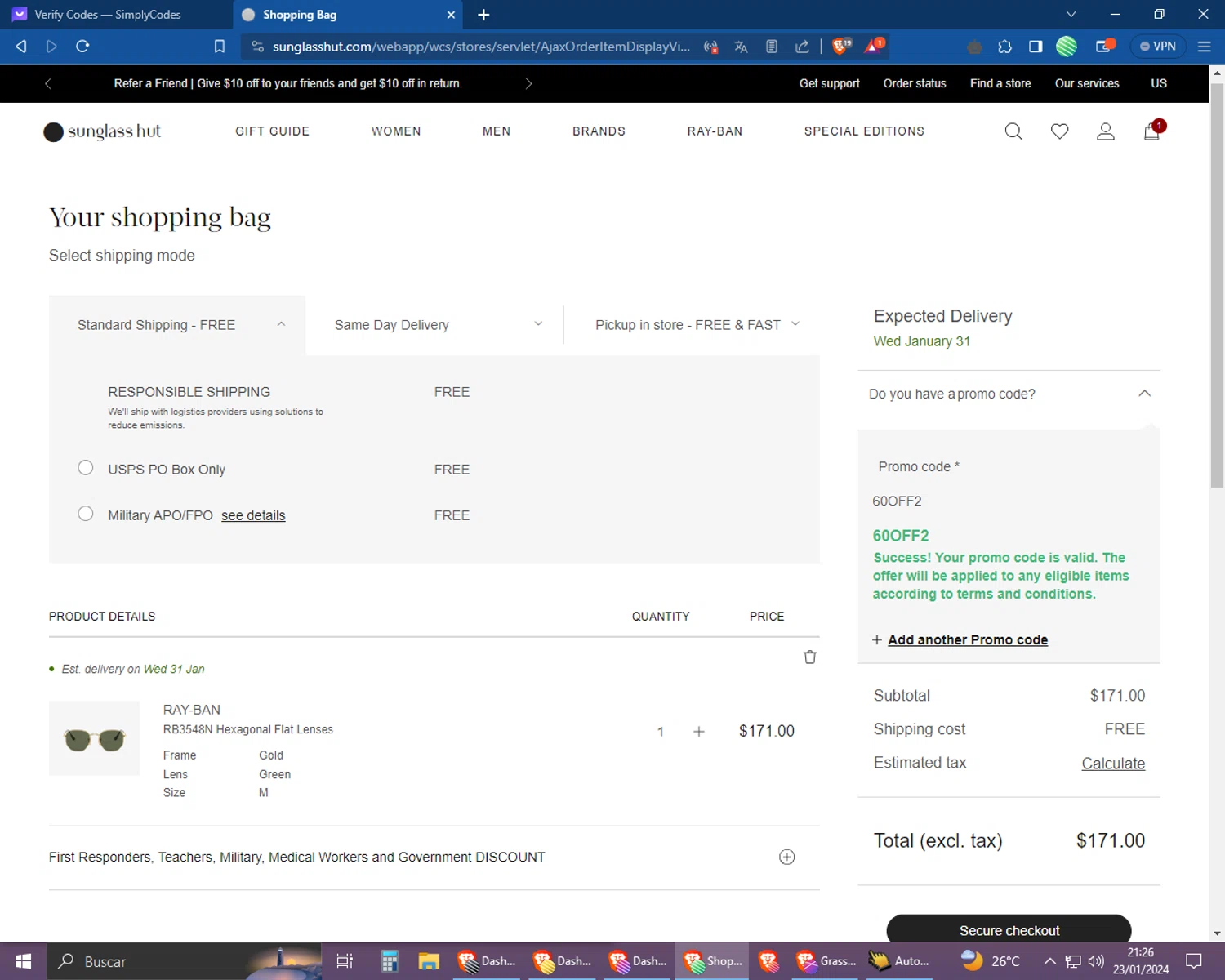Click the Windows Buscar search box
The image size is (1225, 980).
point(185,961)
